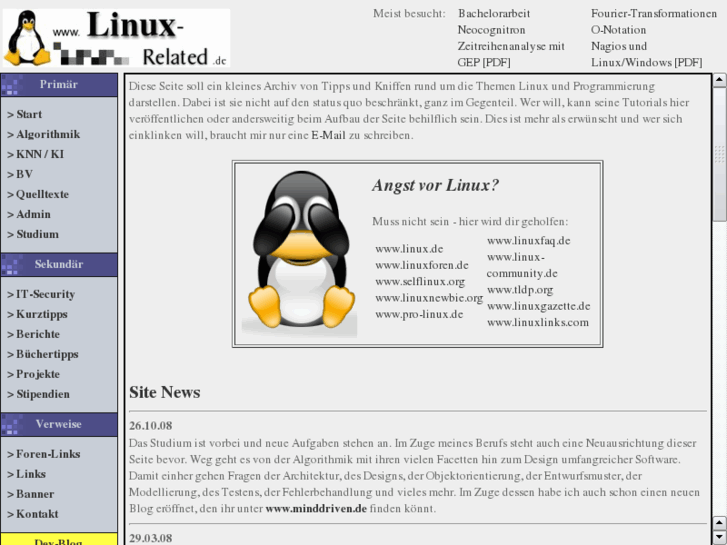This screenshot has height=545, width=727.
Task: Open the Fourier-Transformationen link
Action: (654, 13)
